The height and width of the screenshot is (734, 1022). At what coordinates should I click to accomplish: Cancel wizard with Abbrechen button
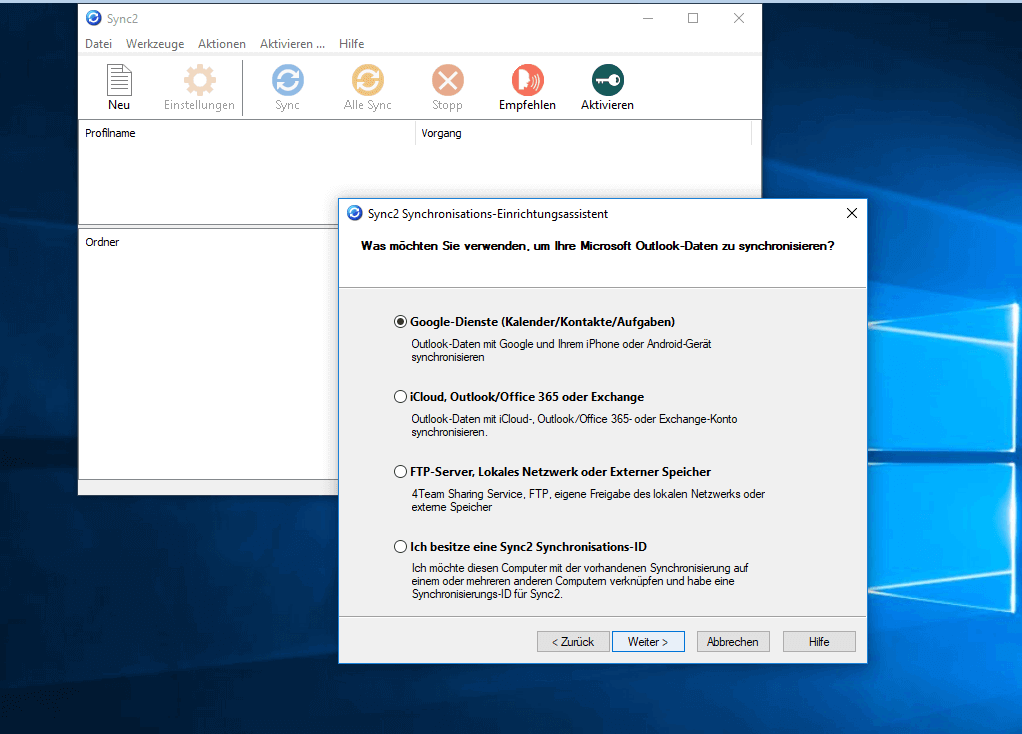coord(733,642)
